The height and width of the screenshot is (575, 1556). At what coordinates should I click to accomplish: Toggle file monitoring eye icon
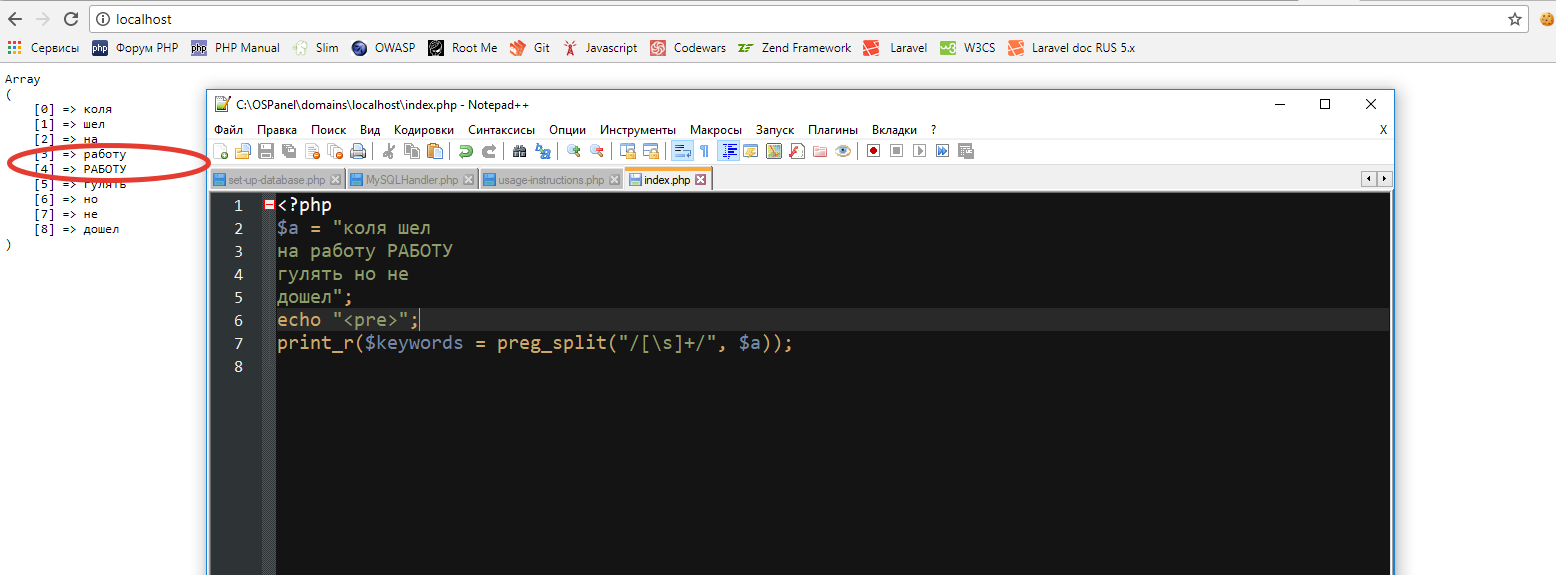pyautogui.click(x=843, y=151)
